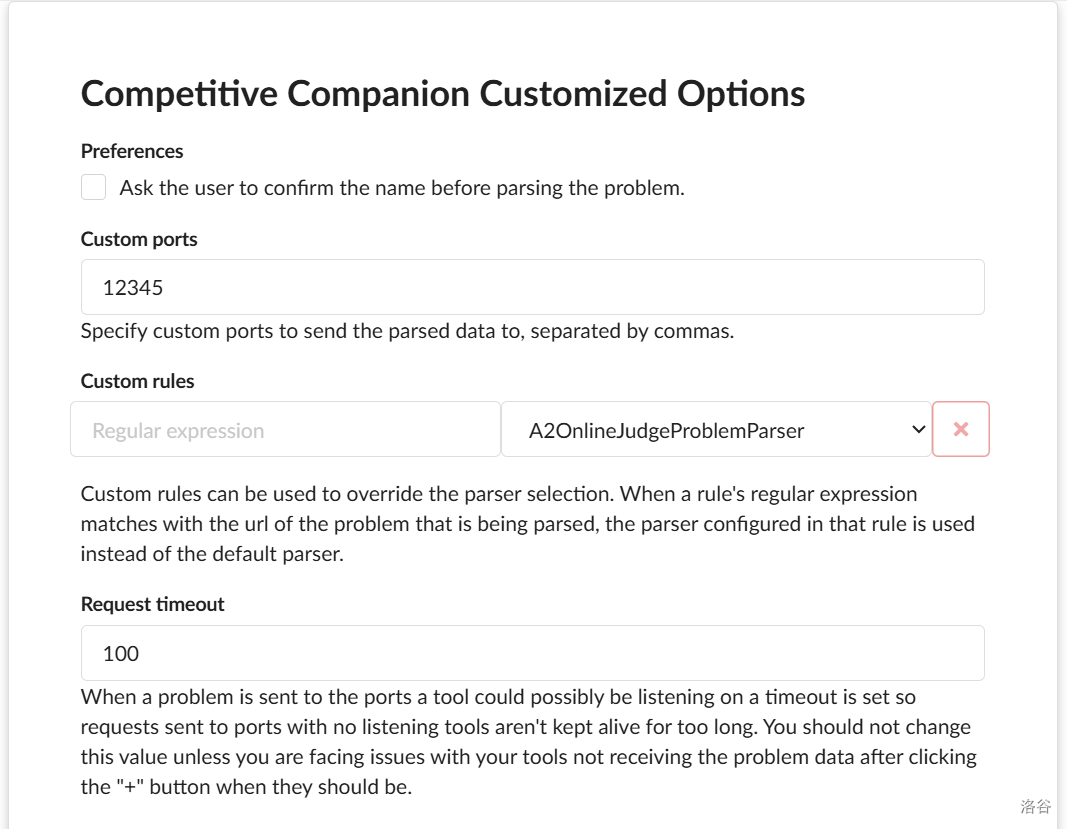The height and width of the screenshot is (829, 1067).
Task: Open the A2OnlineJudgeProblemParser parser dropdown
Action: 715,430
